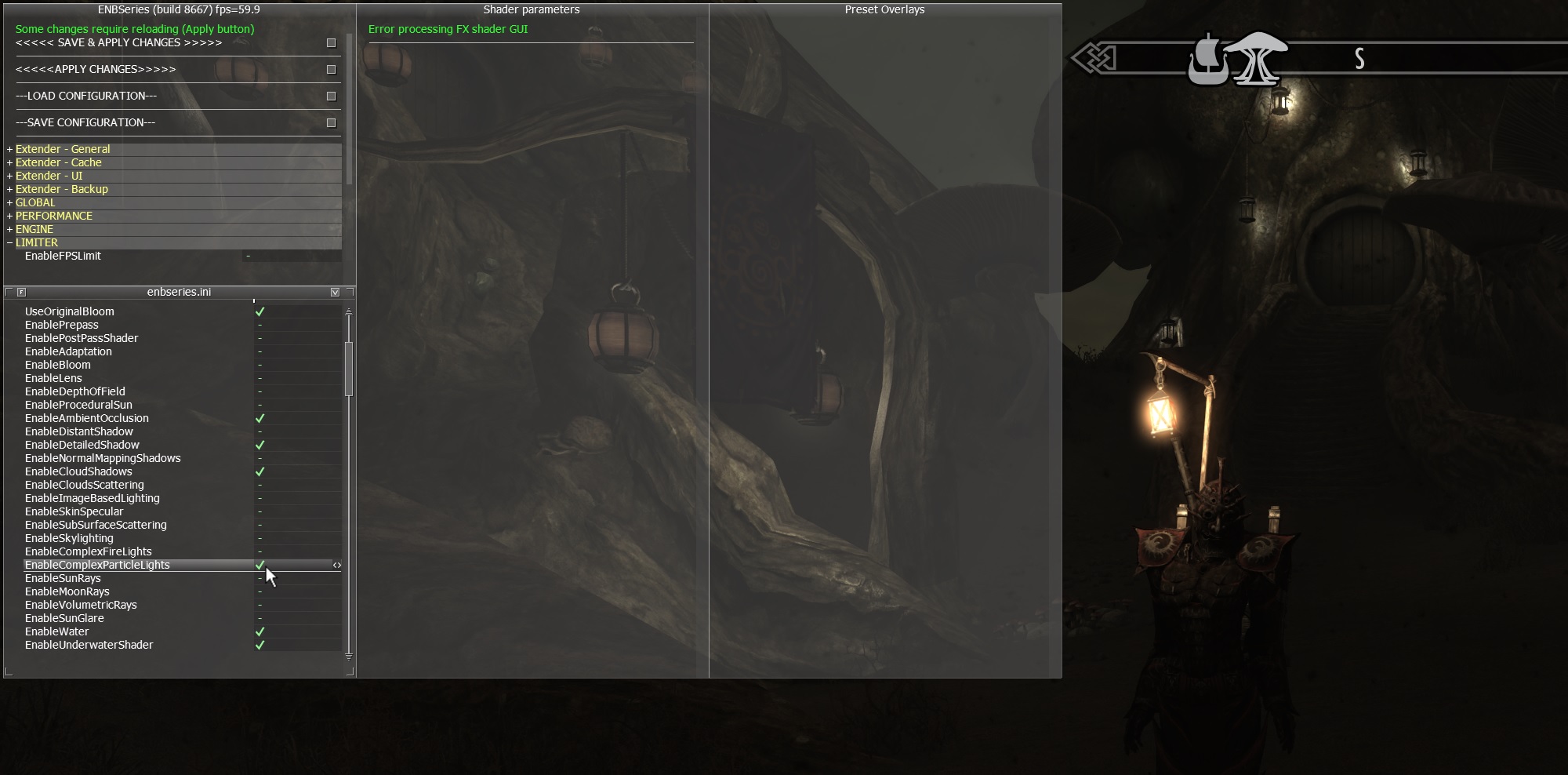Expand the GLOBAL section
The image size is (1568, 775).
[x=10, y=202]
